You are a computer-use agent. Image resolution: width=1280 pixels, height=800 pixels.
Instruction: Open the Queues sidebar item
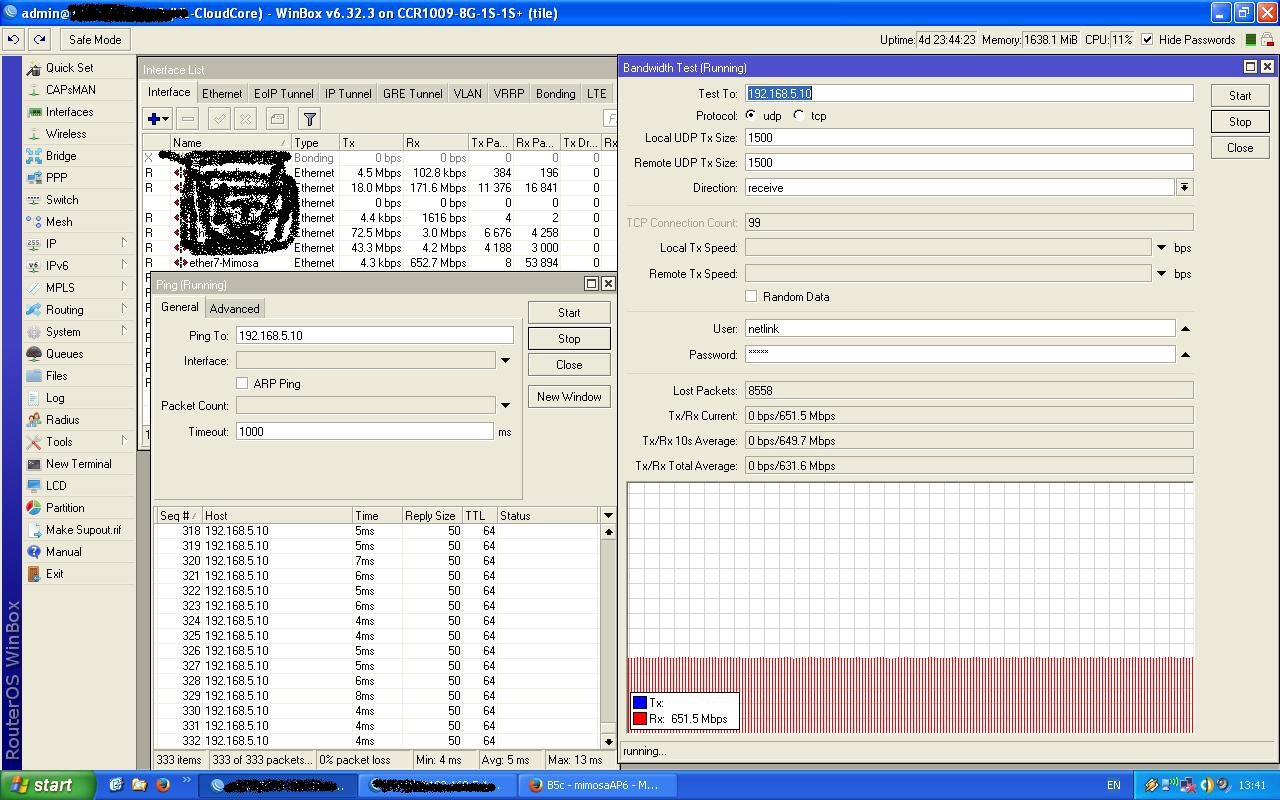(x=64, y=354)
